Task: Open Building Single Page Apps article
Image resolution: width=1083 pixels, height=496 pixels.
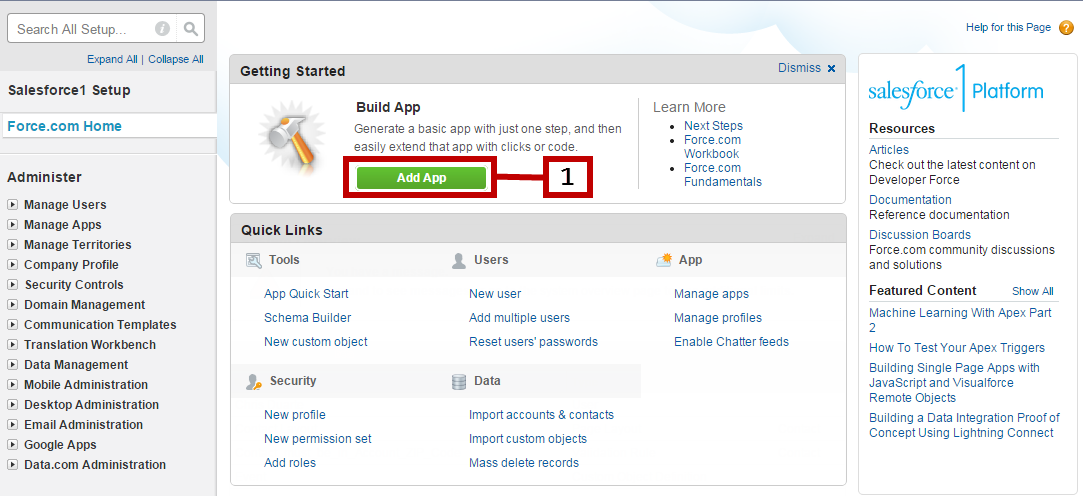Action: point(954,383)
